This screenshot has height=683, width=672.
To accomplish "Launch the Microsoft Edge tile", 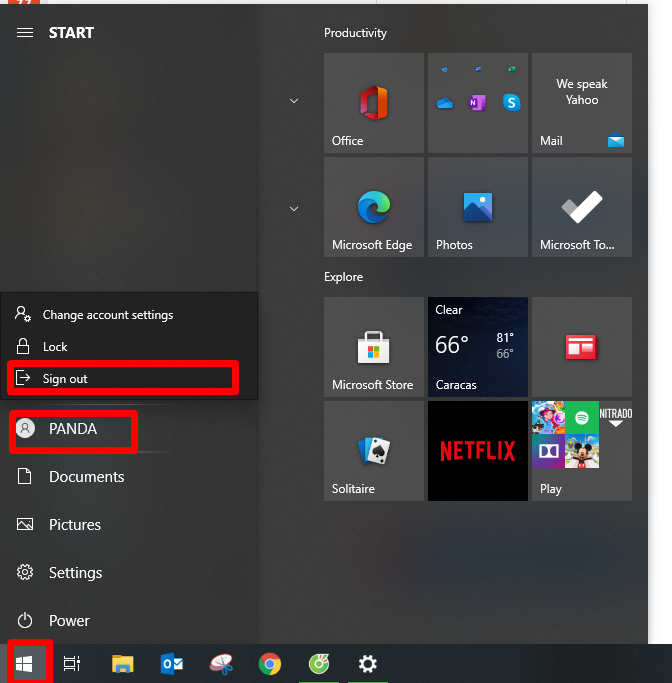I will point(374,207).
